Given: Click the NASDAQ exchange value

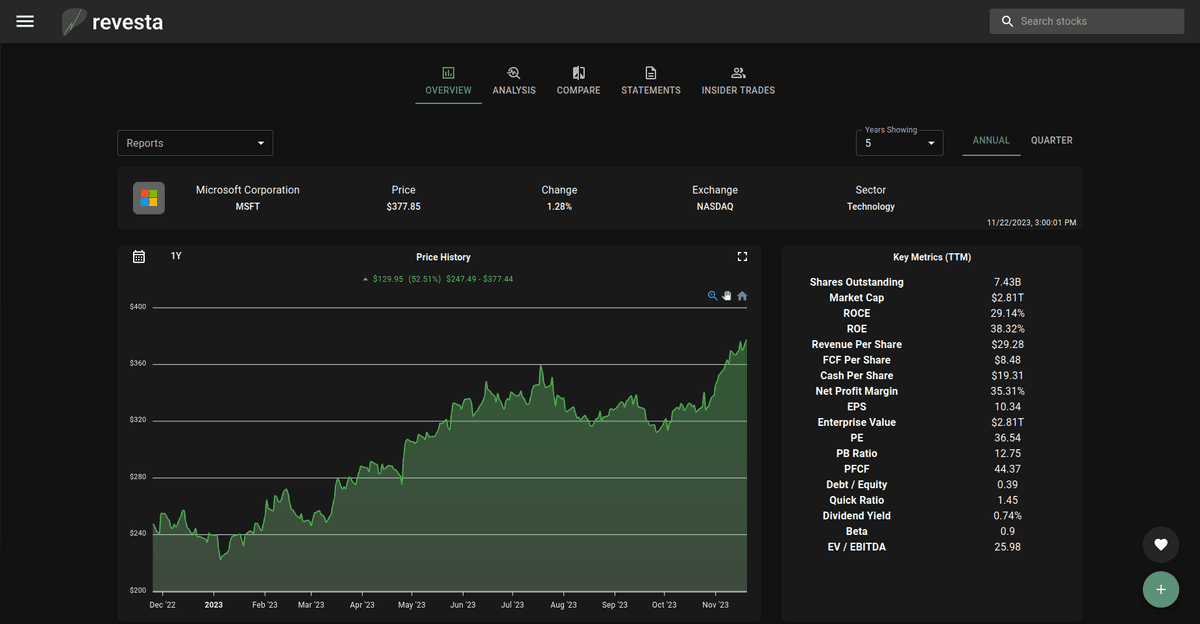Looking at the screenshot, I should [715, 207].
